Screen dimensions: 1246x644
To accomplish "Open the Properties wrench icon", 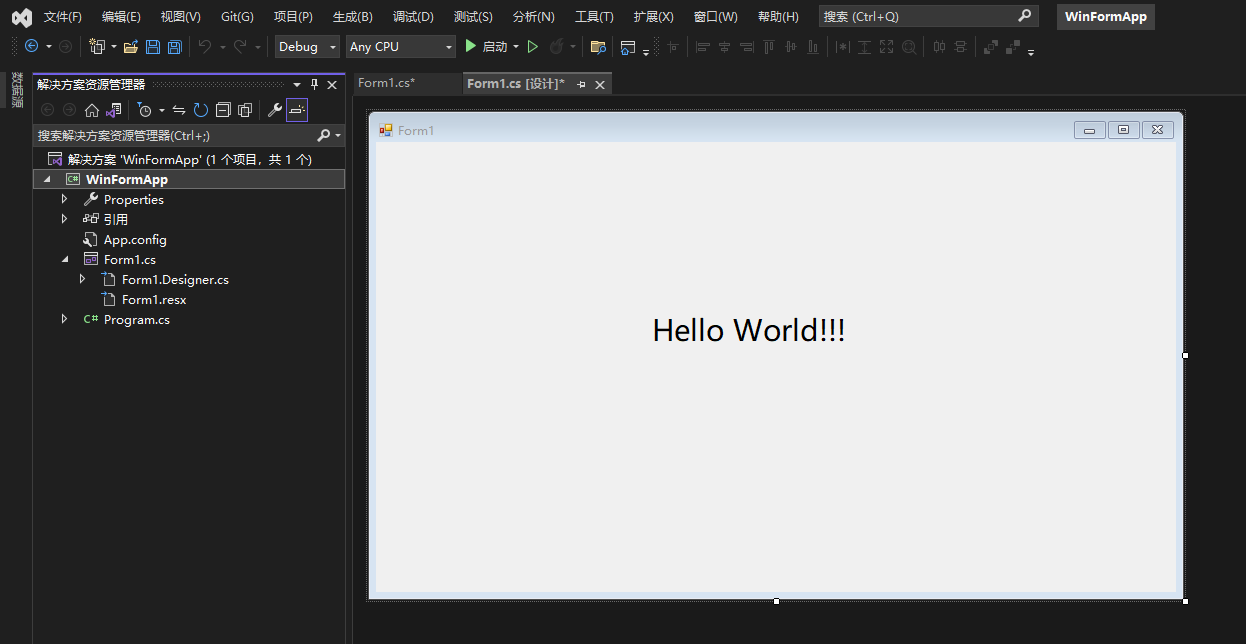I will point(277,110).
